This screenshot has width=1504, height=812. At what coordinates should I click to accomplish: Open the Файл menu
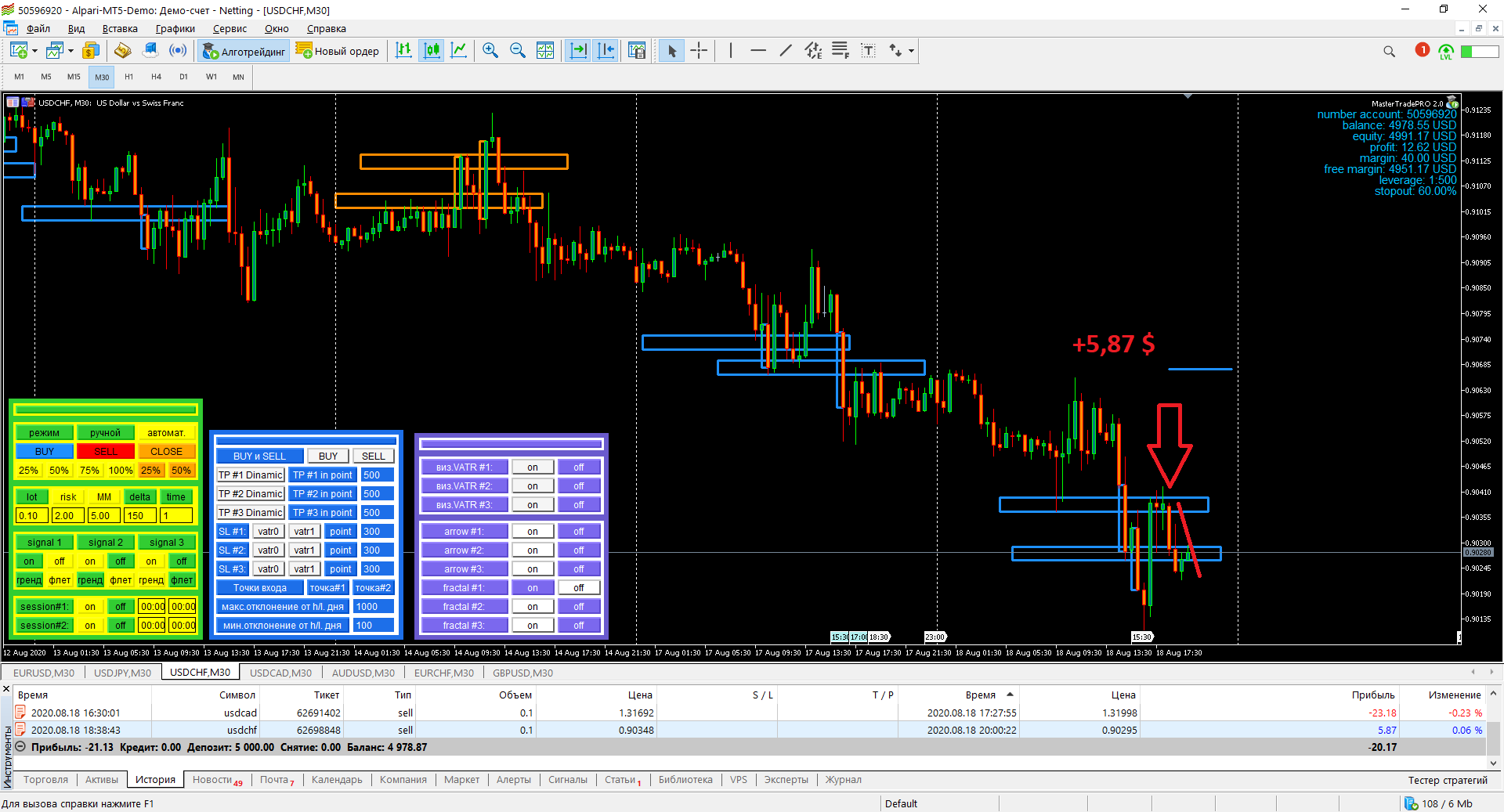pos(38,29)
